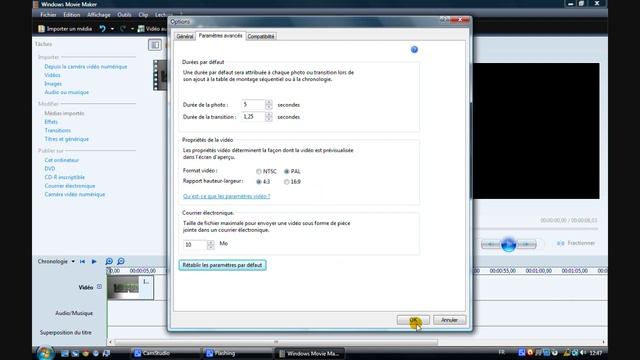Expand the Video track
Viewport: 640px width, 360px height.
pos(99,287)
